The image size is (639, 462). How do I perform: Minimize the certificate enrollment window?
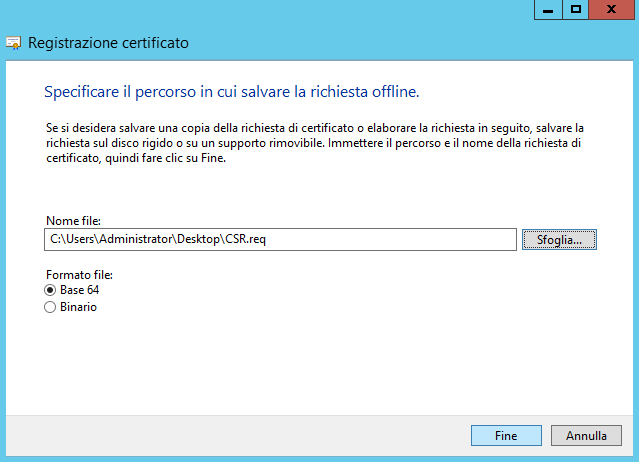click(547, 9)
